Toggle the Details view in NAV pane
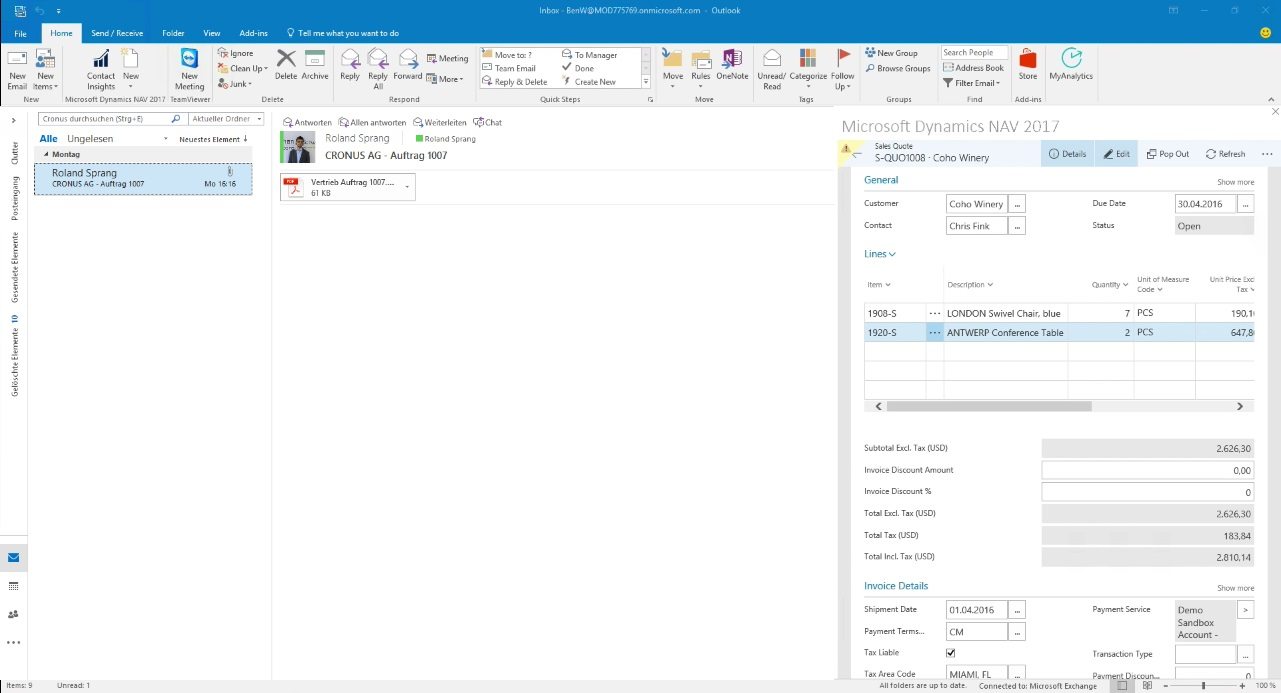Screen dimensions: 1281x693 1067,154
